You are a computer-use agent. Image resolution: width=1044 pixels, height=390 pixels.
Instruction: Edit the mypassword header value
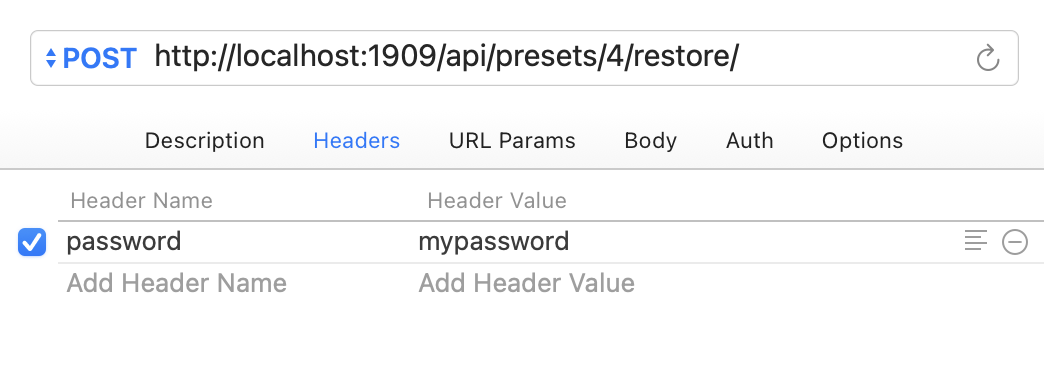[x=493, y=242]
